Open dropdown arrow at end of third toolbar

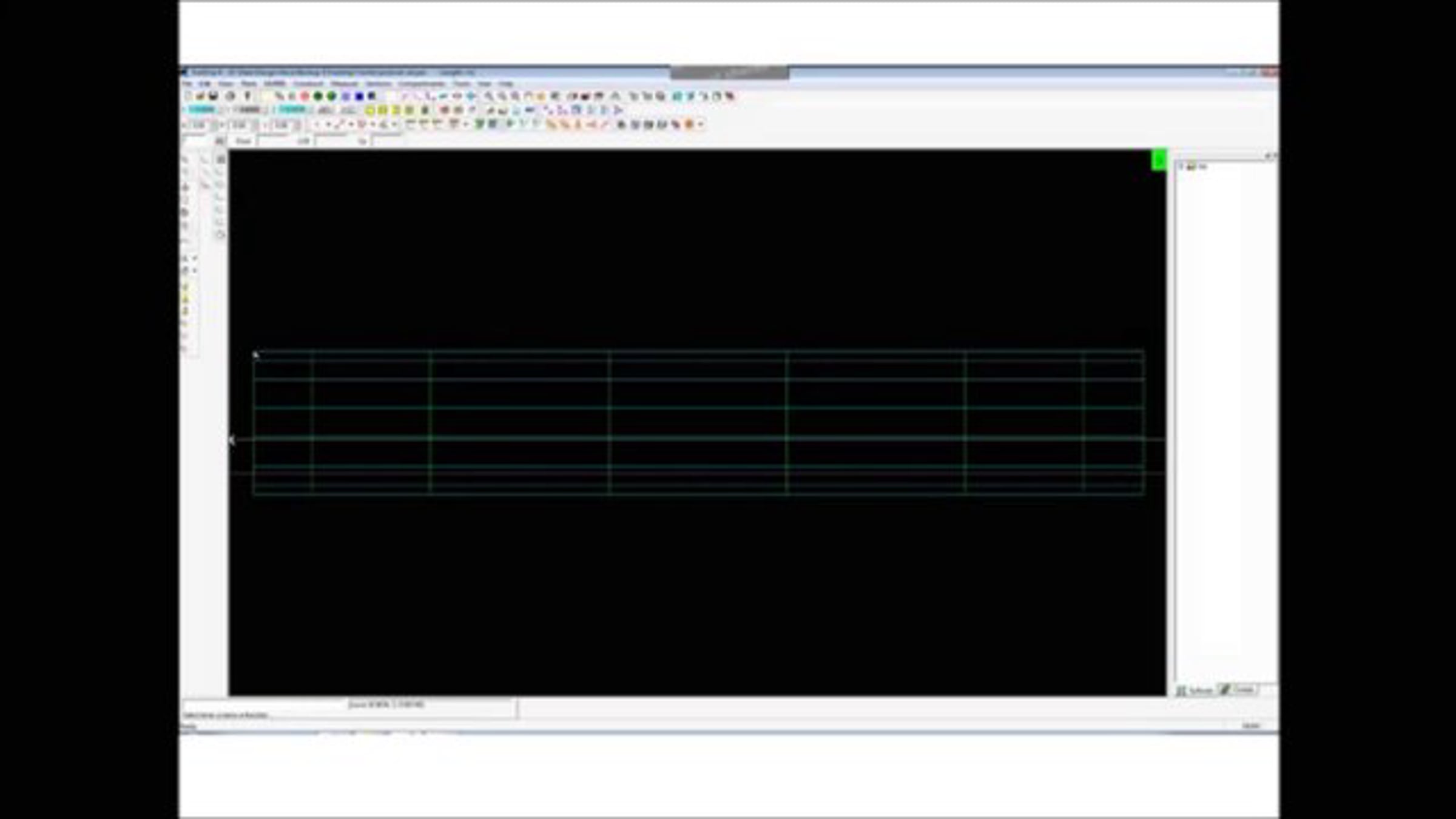701,124
